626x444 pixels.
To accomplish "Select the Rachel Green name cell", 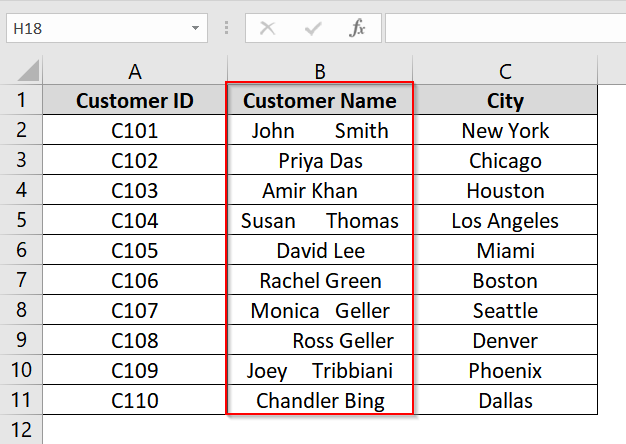I will [320, 279].
